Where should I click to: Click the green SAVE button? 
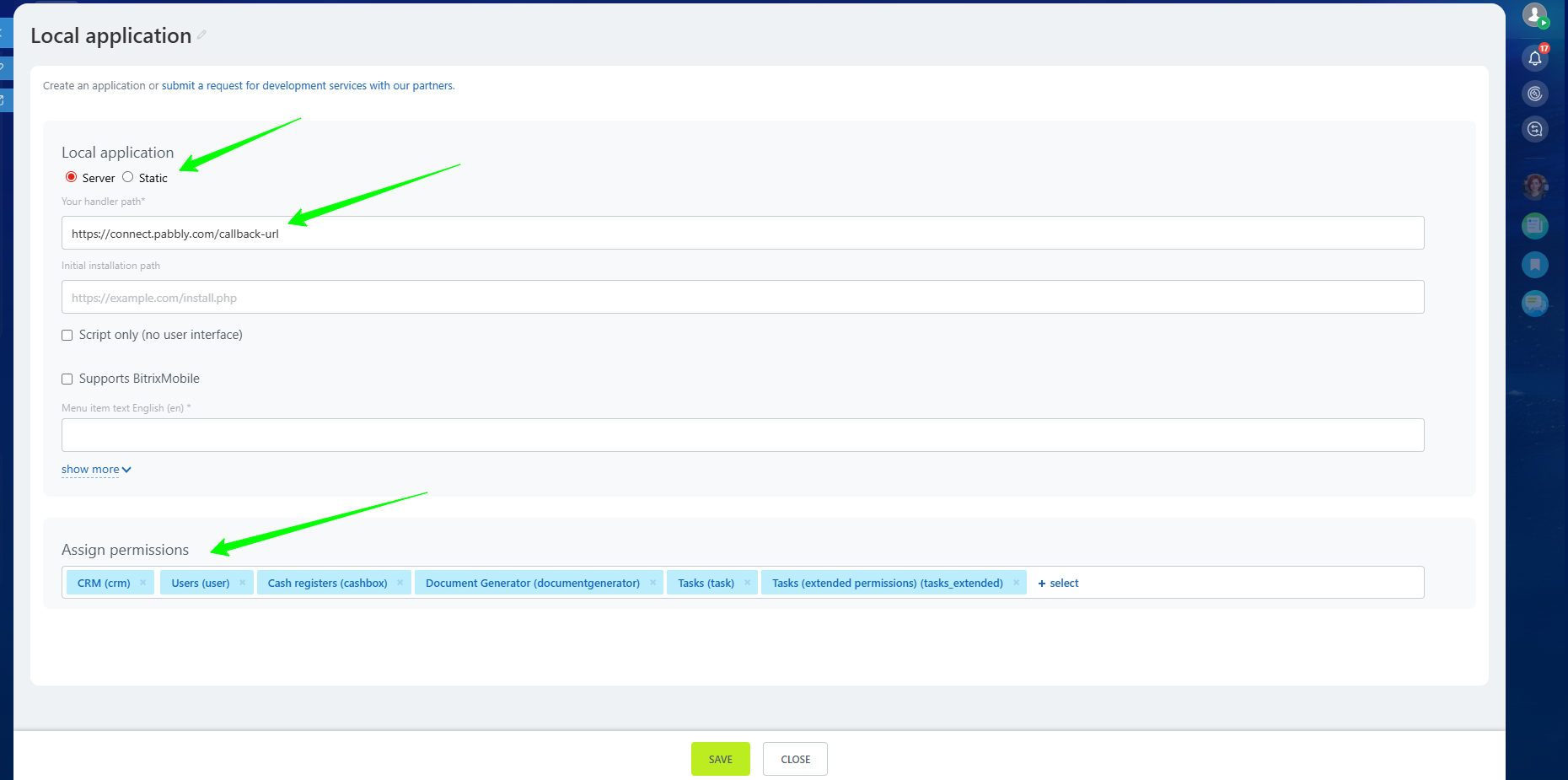point(720,759)
